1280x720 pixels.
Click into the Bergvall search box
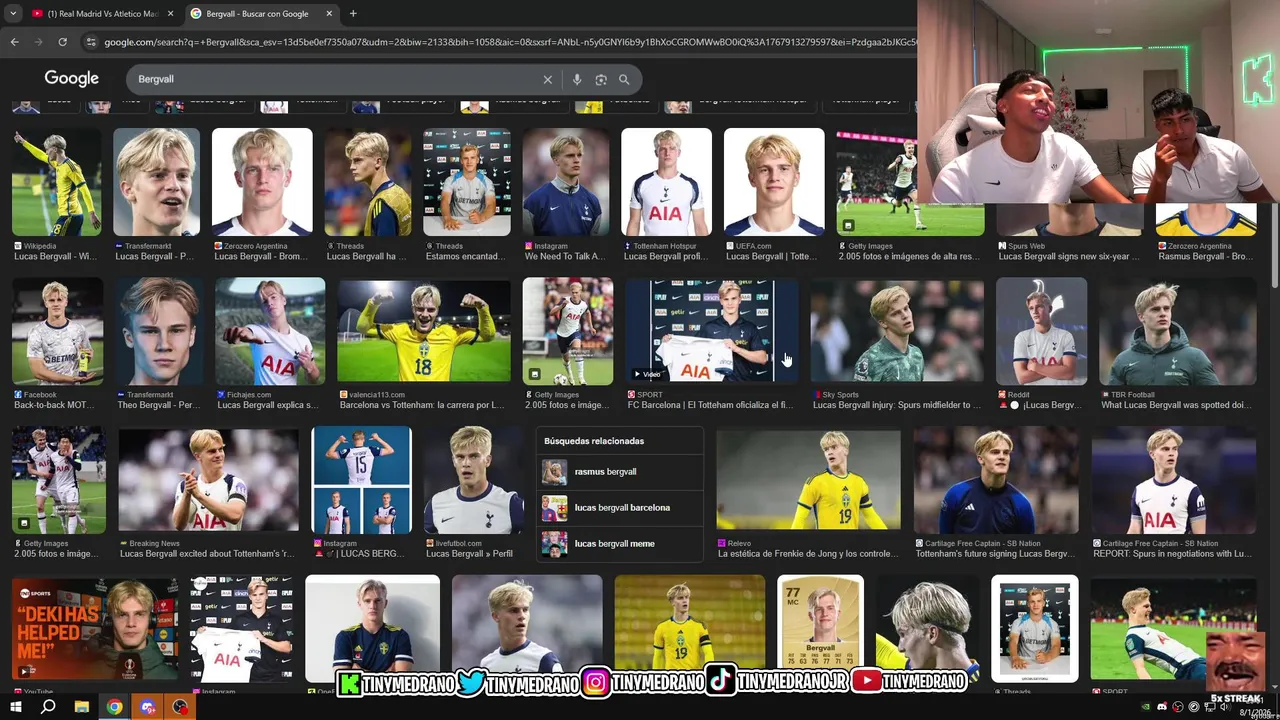335,79
